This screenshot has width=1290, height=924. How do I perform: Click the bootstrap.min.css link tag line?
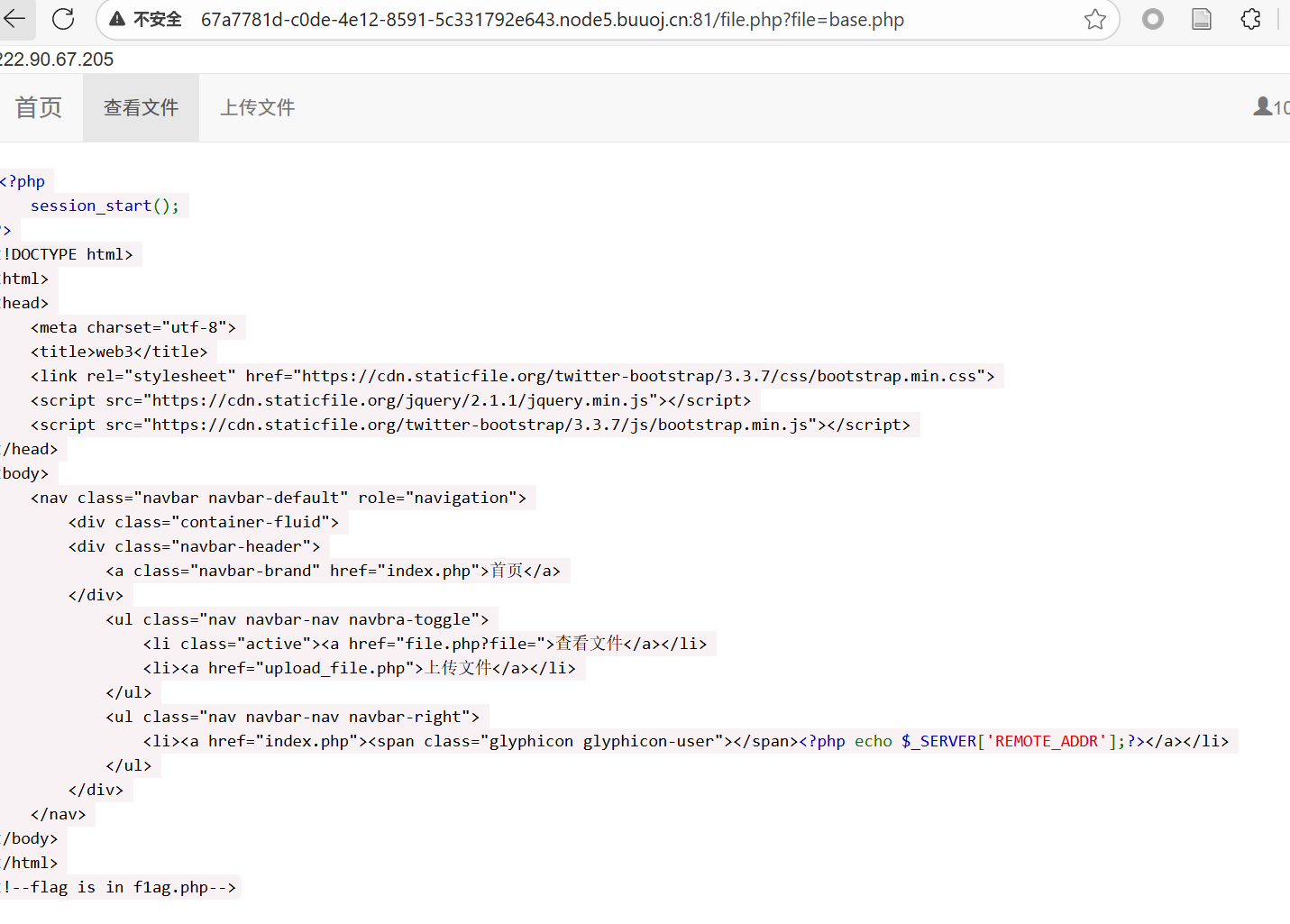click(513, 376)
